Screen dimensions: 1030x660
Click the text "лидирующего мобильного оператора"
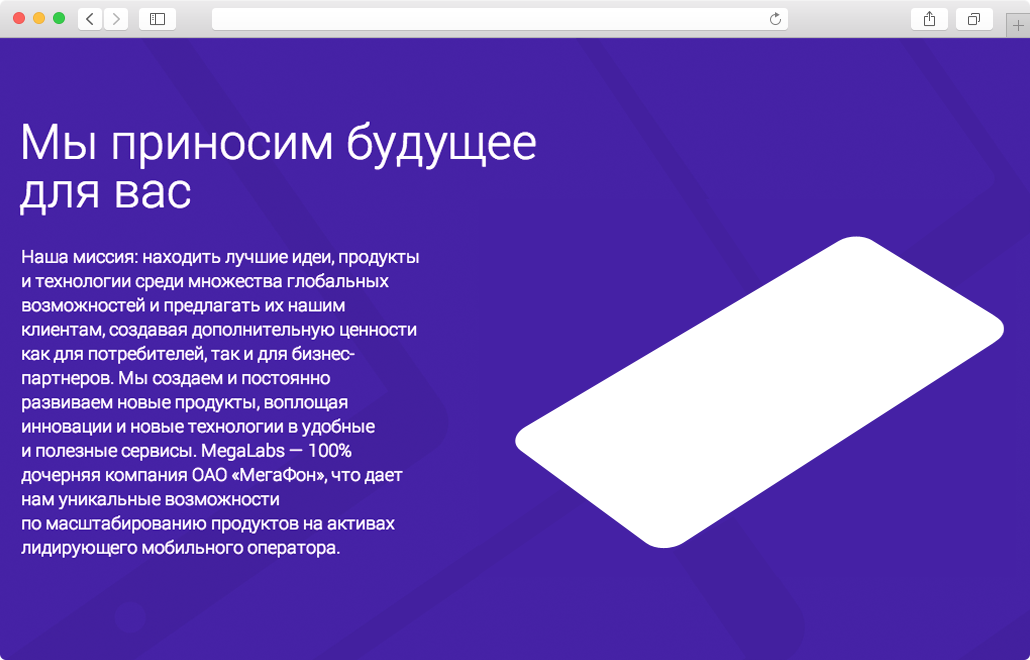click(x=180, y=548)
